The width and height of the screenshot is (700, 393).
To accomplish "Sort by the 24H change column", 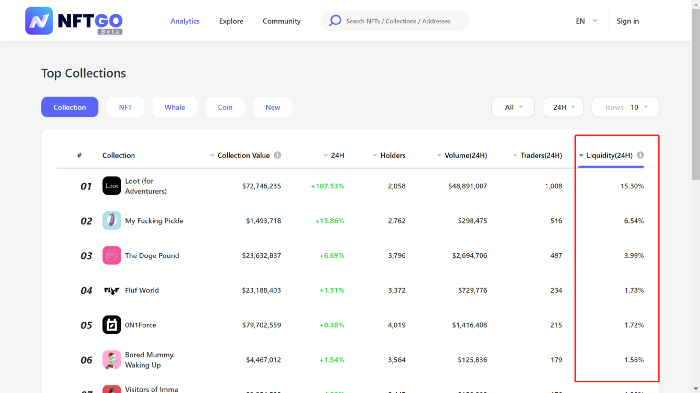I will coord(334,155).
